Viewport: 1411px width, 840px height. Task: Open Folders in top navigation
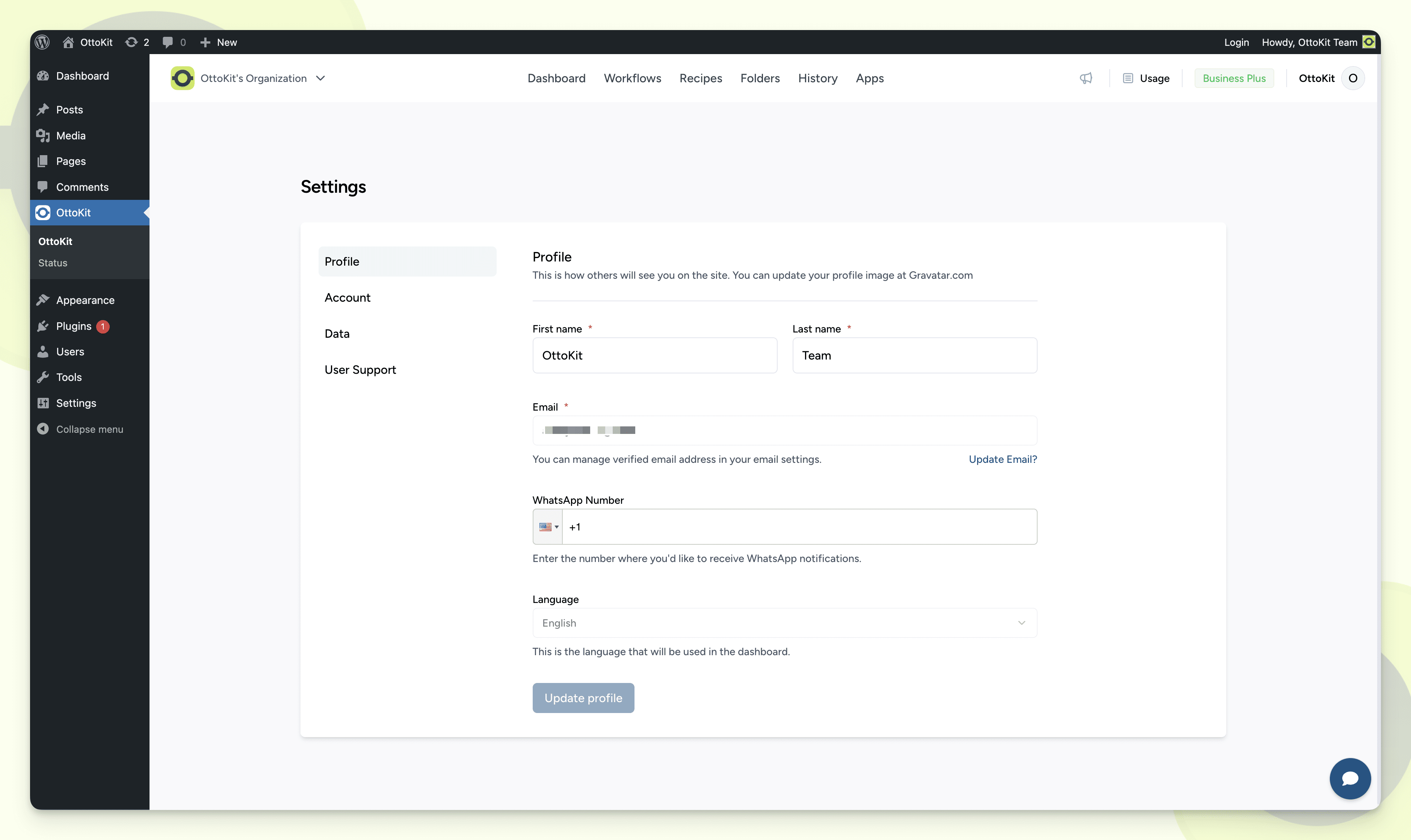click(760, 78)
